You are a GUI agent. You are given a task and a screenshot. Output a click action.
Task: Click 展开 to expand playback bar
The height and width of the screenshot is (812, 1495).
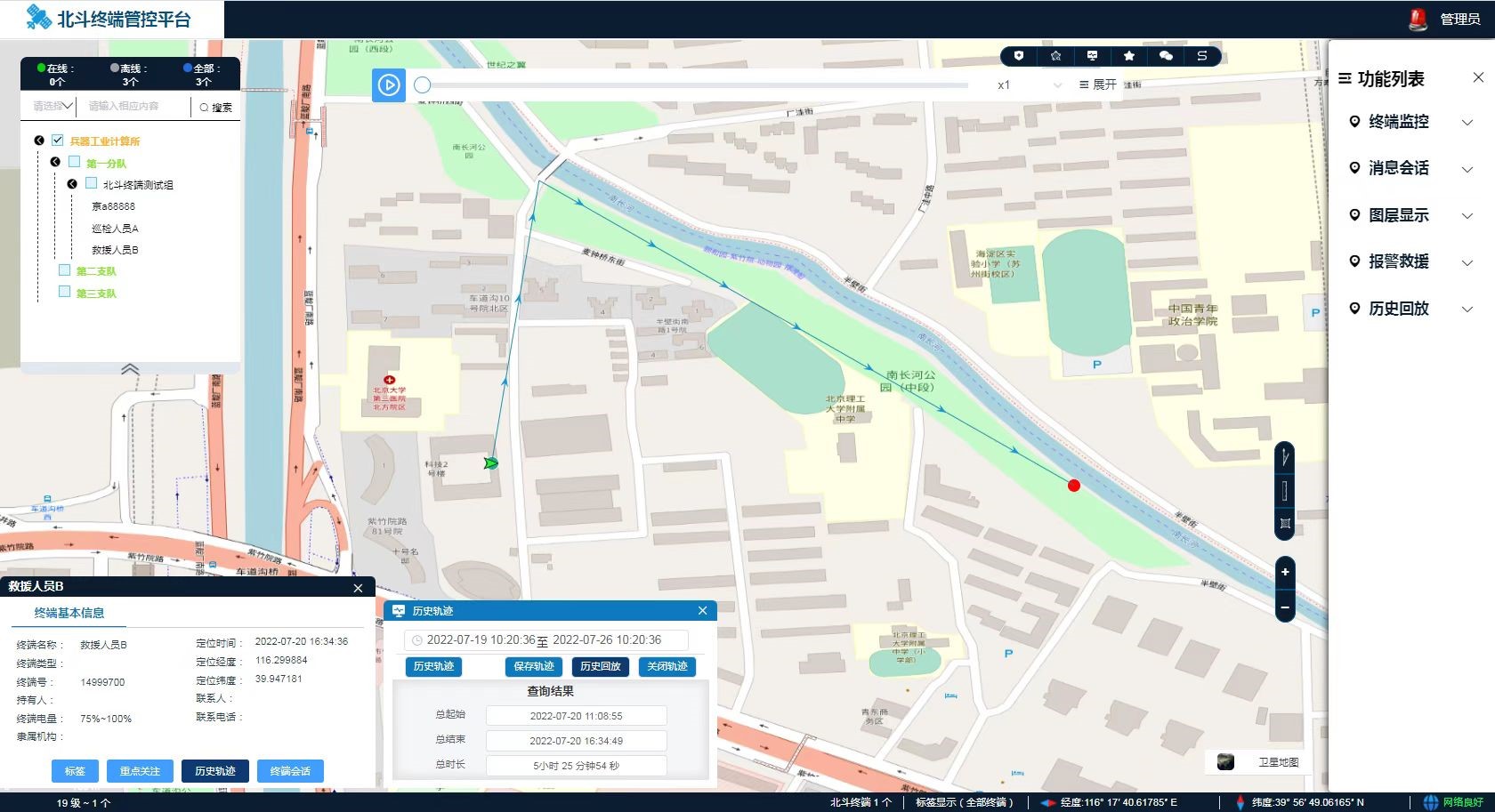point(1097,84)
